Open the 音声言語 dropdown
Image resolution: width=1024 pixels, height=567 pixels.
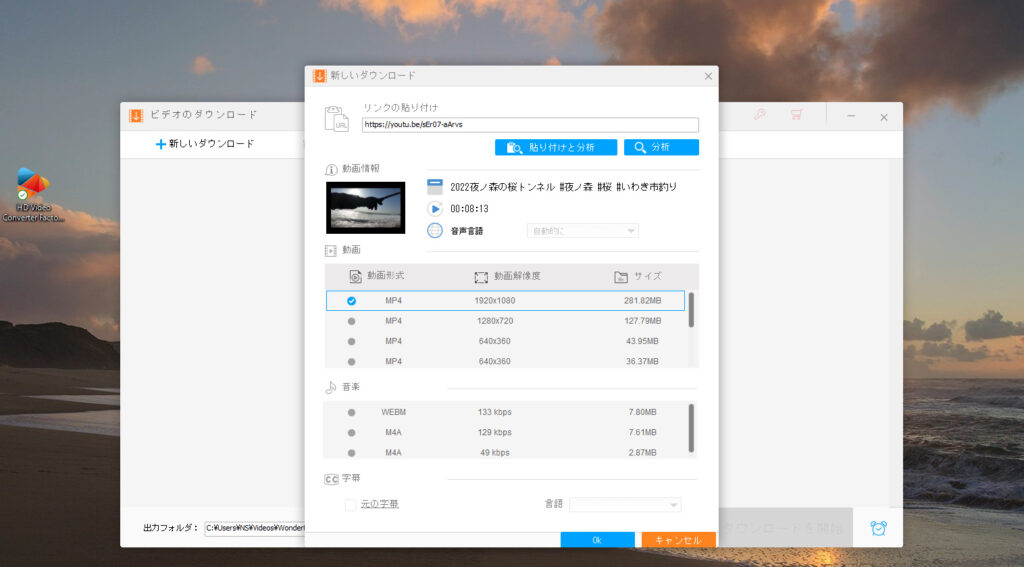[582, 231]
